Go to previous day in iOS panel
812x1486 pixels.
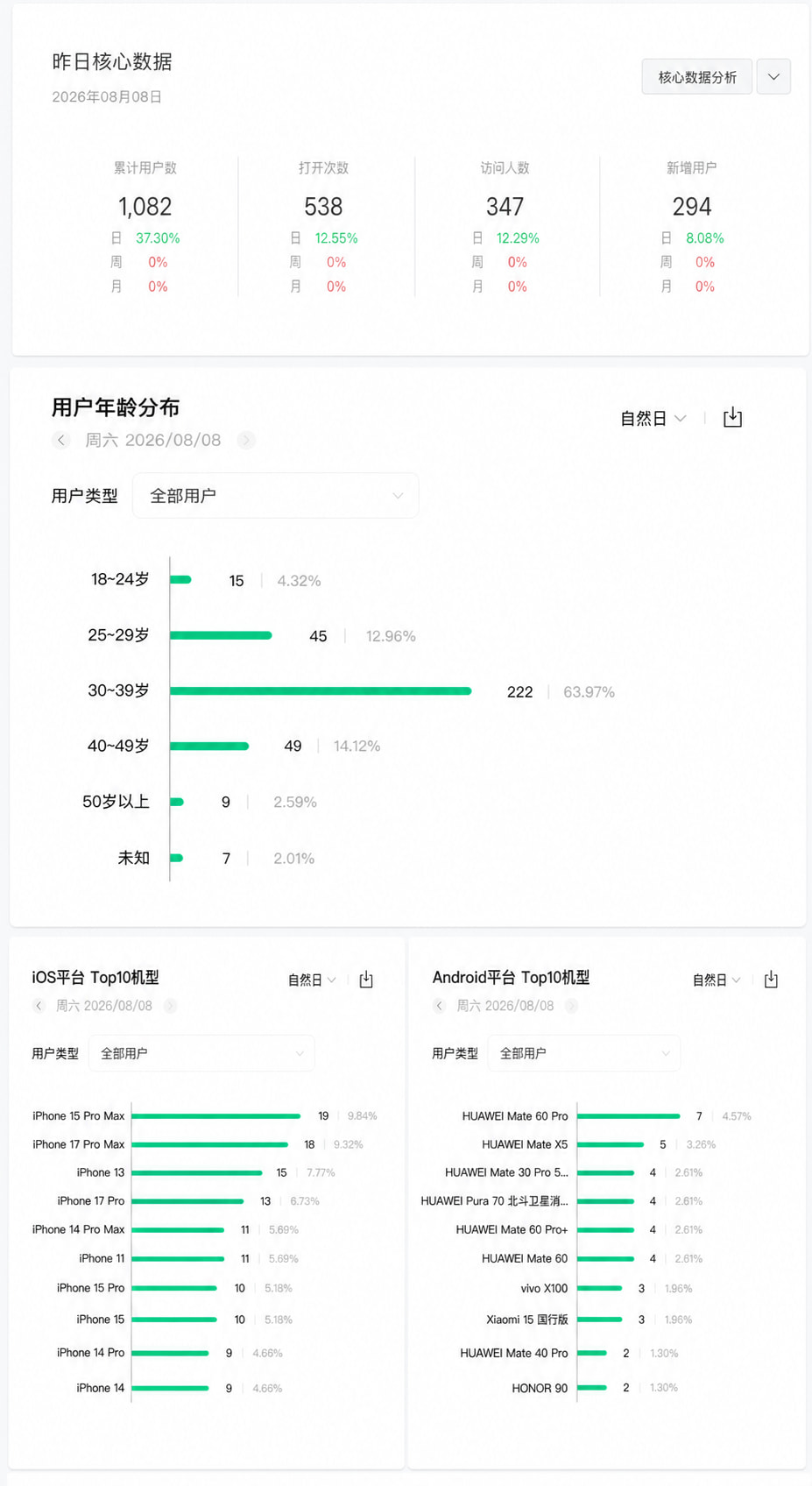pyautogui.click(x=39, y=1006)
